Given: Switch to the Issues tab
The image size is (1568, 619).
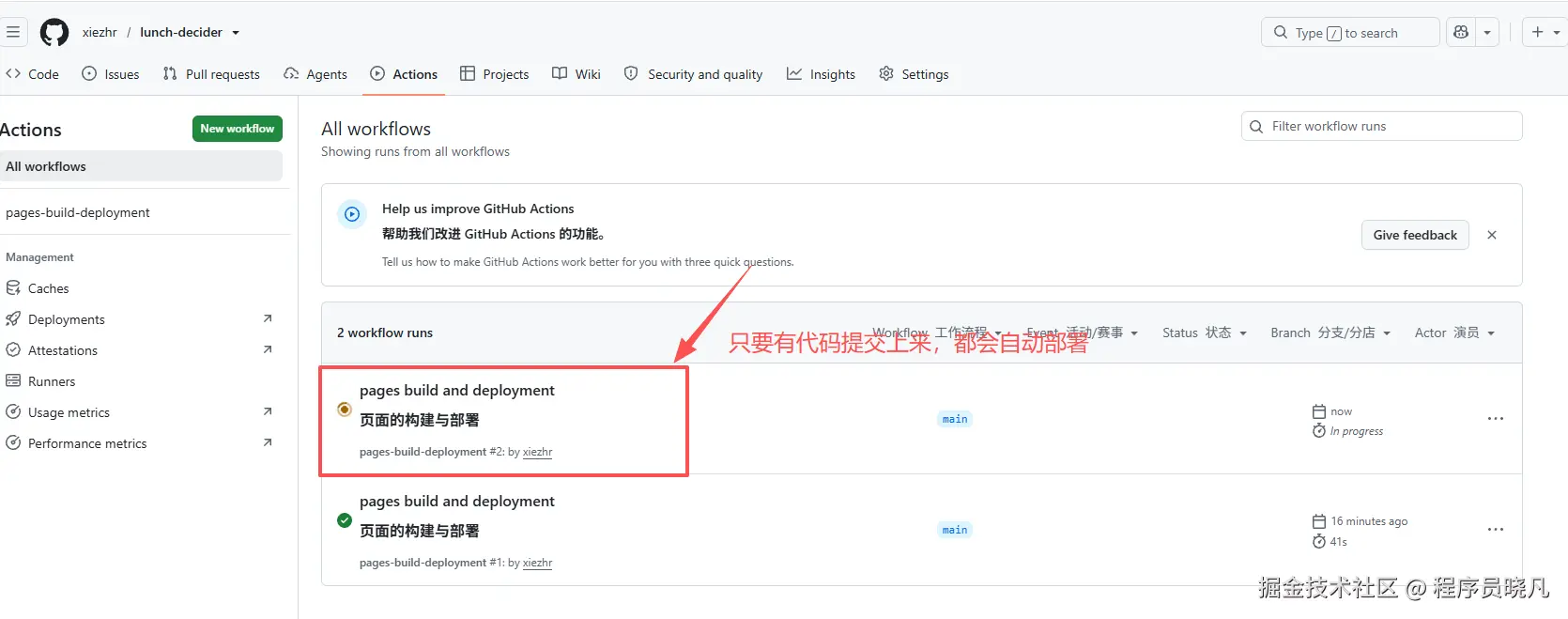Looking at the screenshot, I should coord(111,74).
